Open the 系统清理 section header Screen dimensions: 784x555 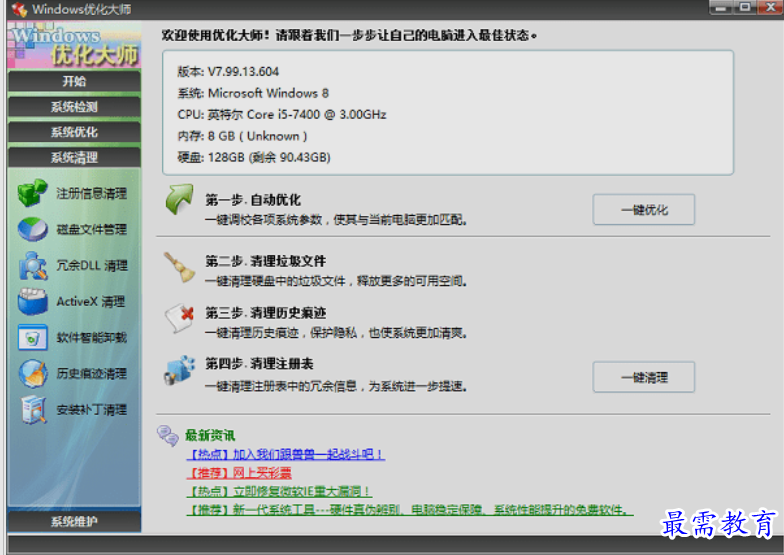coord(74,158)
